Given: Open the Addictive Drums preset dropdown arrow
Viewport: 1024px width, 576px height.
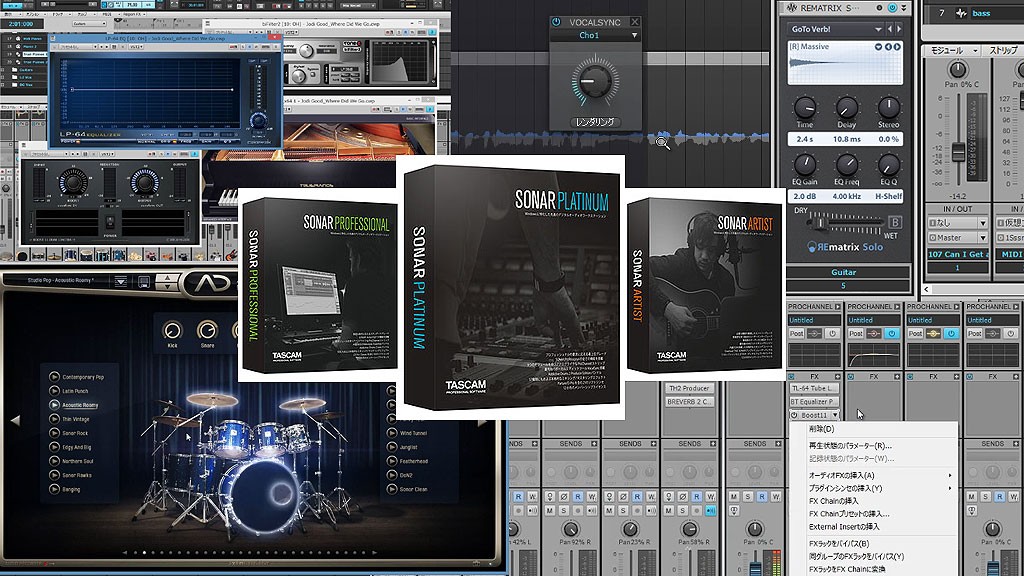Looking at the screenshot, I should [x=121, y=282].
